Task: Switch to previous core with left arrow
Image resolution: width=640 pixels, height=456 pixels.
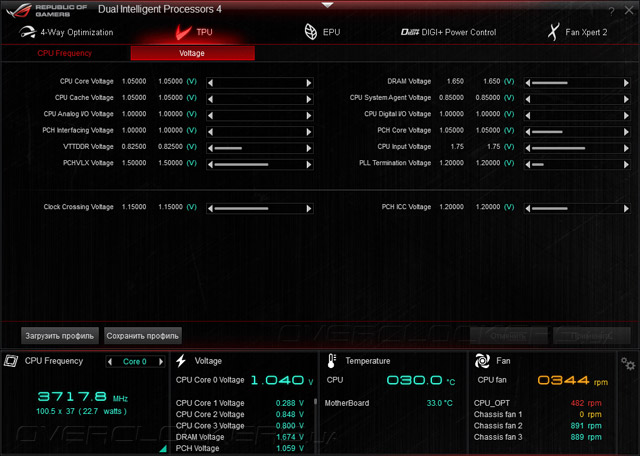Action: (110, 362)
